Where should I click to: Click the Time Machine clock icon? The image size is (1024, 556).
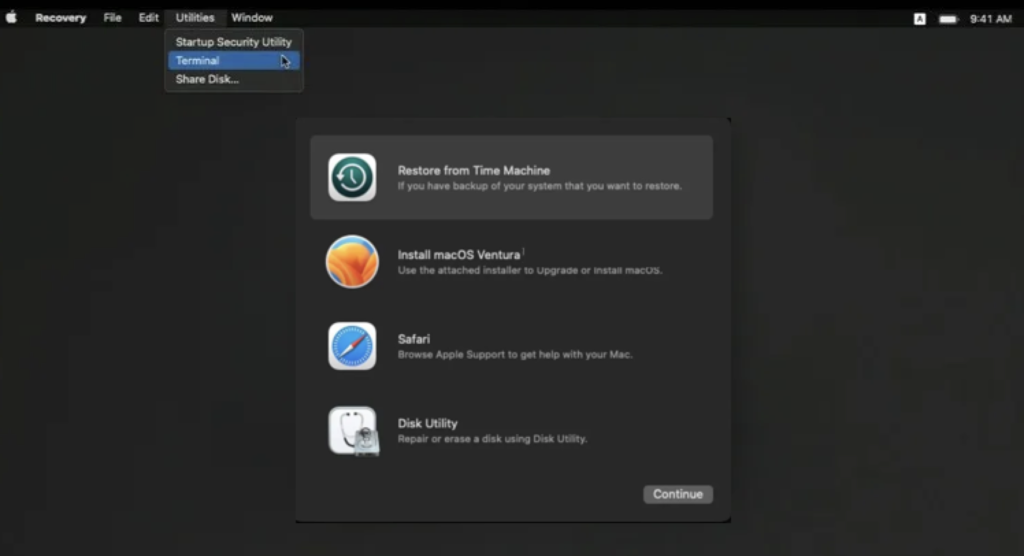(x=352, y=177)
